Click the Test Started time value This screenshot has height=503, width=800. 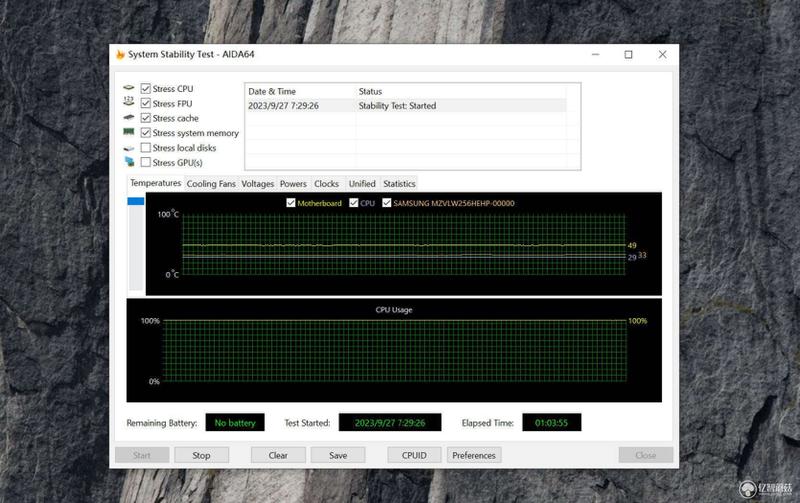(x=390, y=422)
